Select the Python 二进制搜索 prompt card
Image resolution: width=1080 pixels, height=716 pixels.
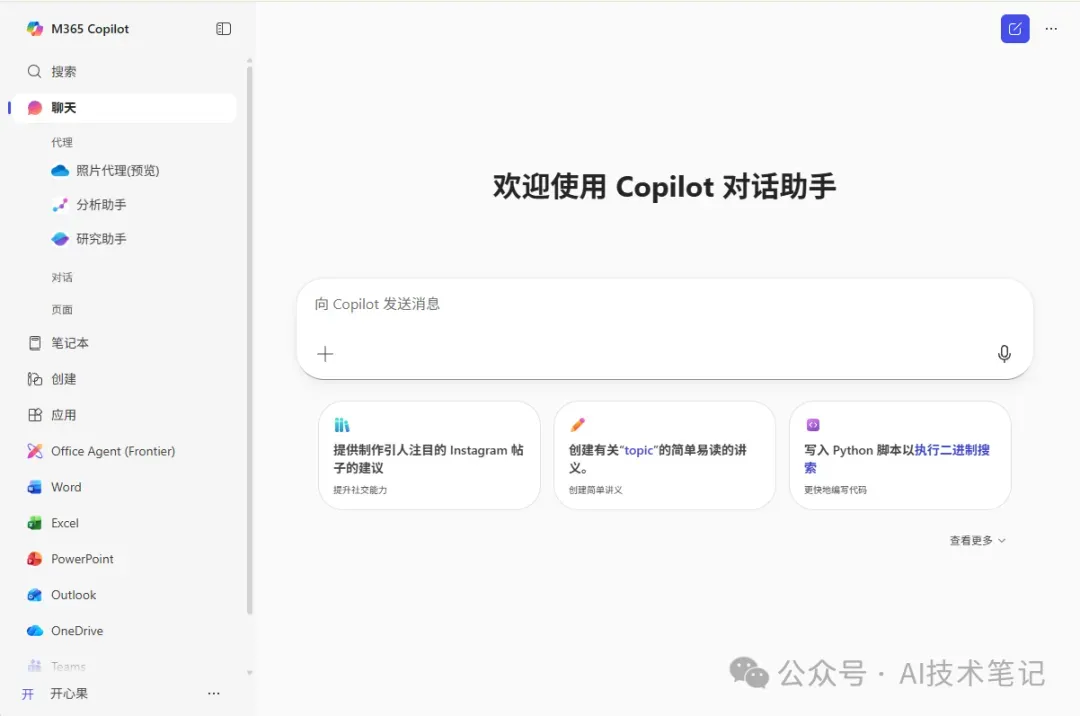click(x=900, y=456)
